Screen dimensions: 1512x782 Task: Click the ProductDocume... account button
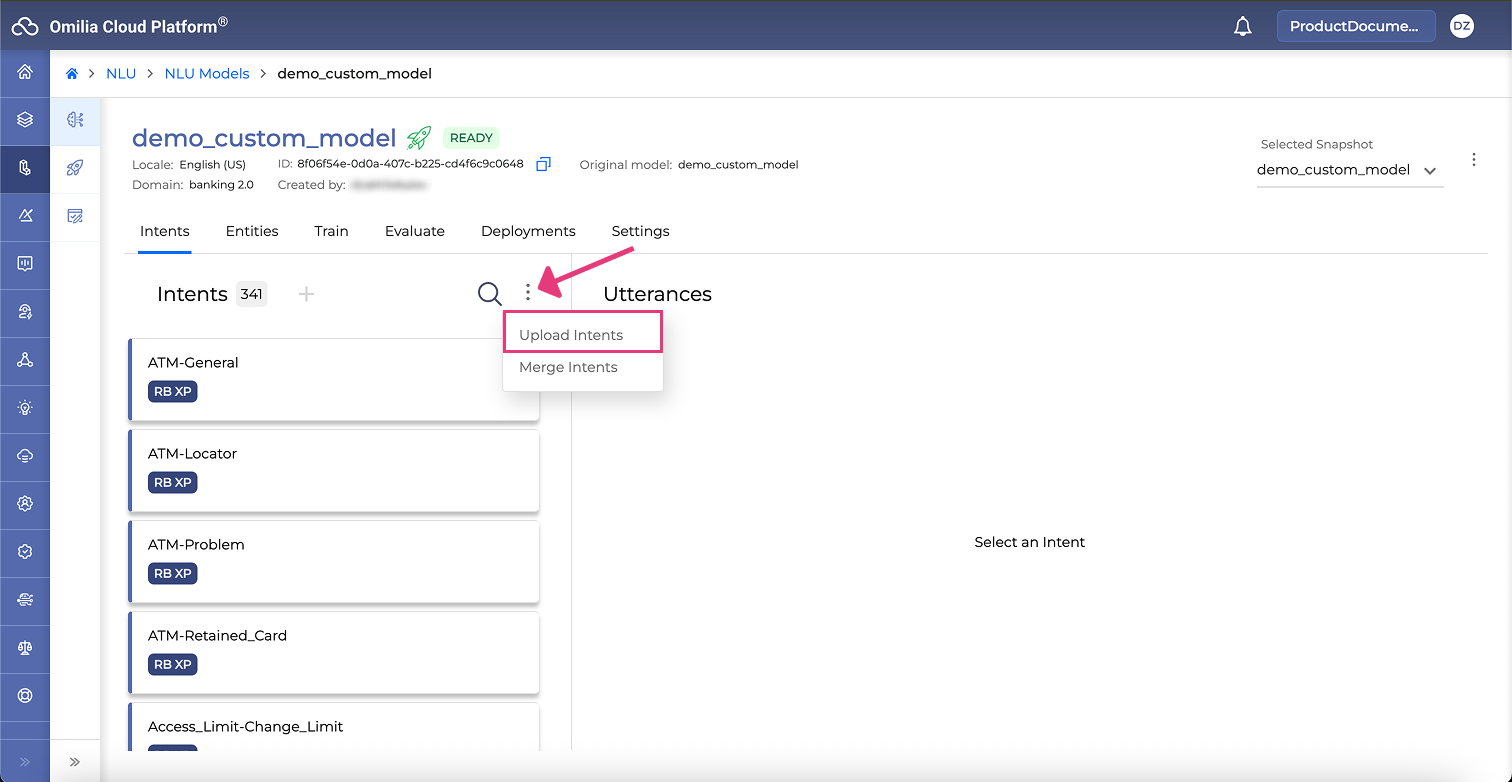click(x=1355, y=27)
